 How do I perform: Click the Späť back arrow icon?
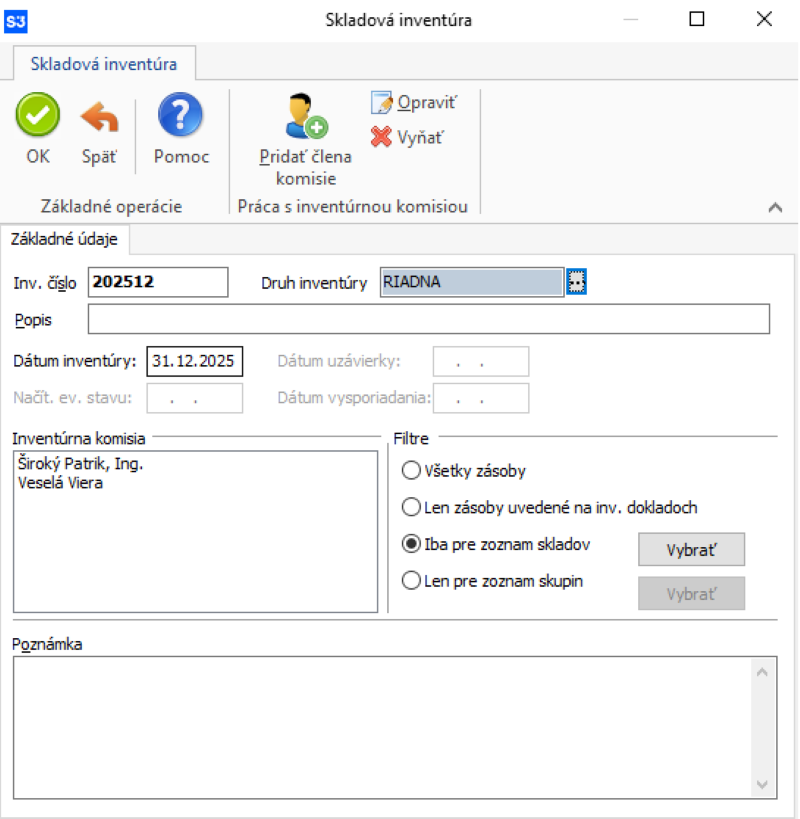(99, 117)
